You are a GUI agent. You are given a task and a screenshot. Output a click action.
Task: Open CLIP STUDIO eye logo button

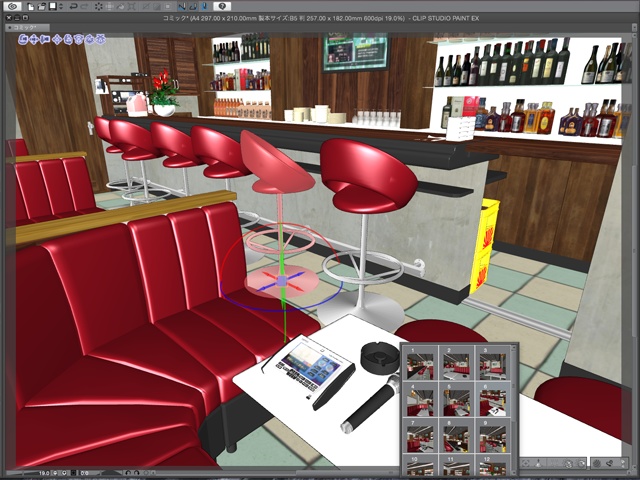[x=12, y=6]
